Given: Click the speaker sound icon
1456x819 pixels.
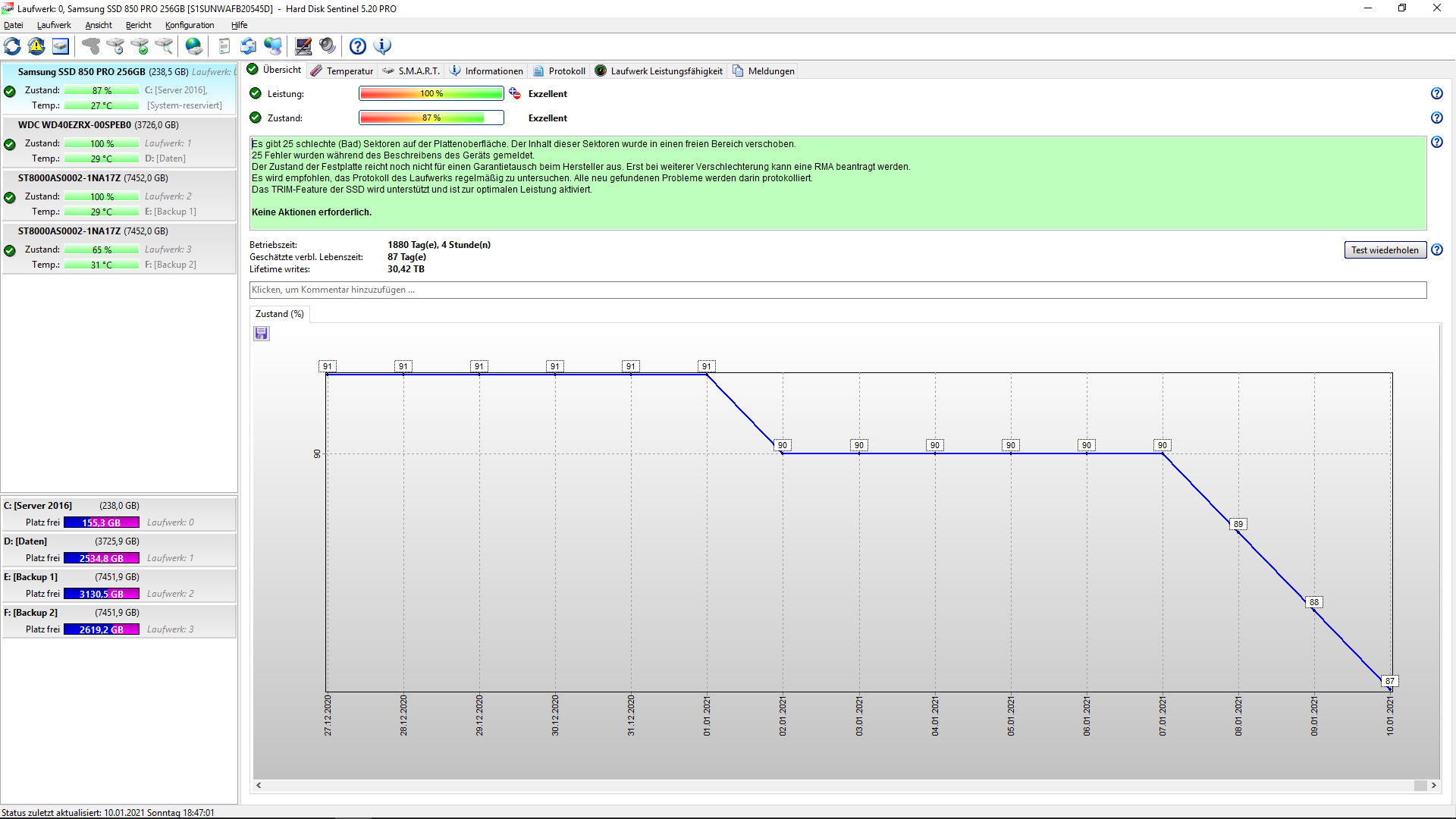Looking at the screenshot, I should tap(328, 46).
